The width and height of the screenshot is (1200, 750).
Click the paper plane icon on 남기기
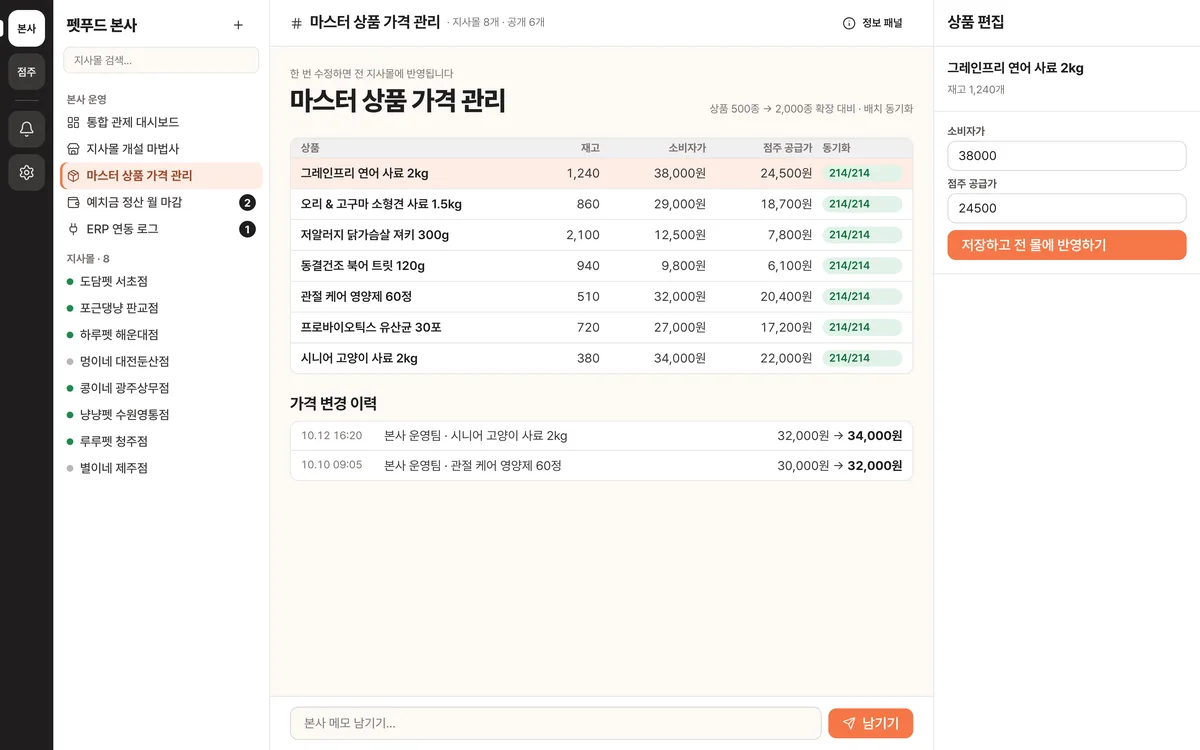tap(849, 723)
